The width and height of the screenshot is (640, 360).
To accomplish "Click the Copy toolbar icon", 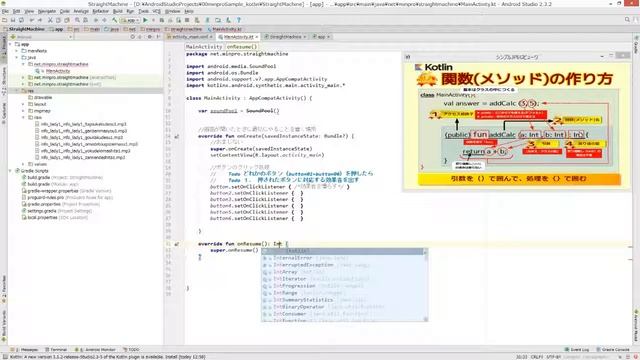I will (x=58, y=20).
